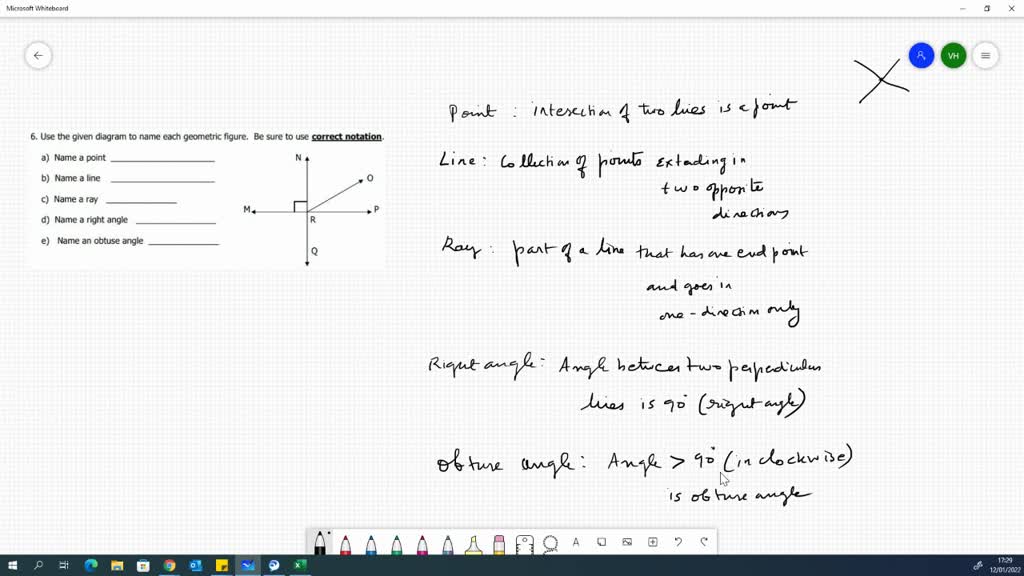The height and width of the screenshot is (576, 1024).
Task: Add a note using the note icon
Action: (601, 542)
